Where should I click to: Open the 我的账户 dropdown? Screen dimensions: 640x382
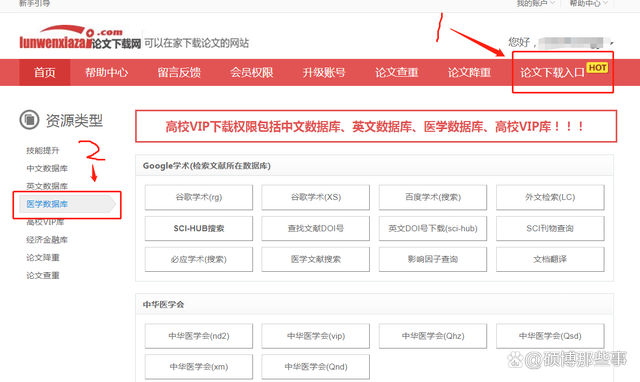(x=536, y=3)
